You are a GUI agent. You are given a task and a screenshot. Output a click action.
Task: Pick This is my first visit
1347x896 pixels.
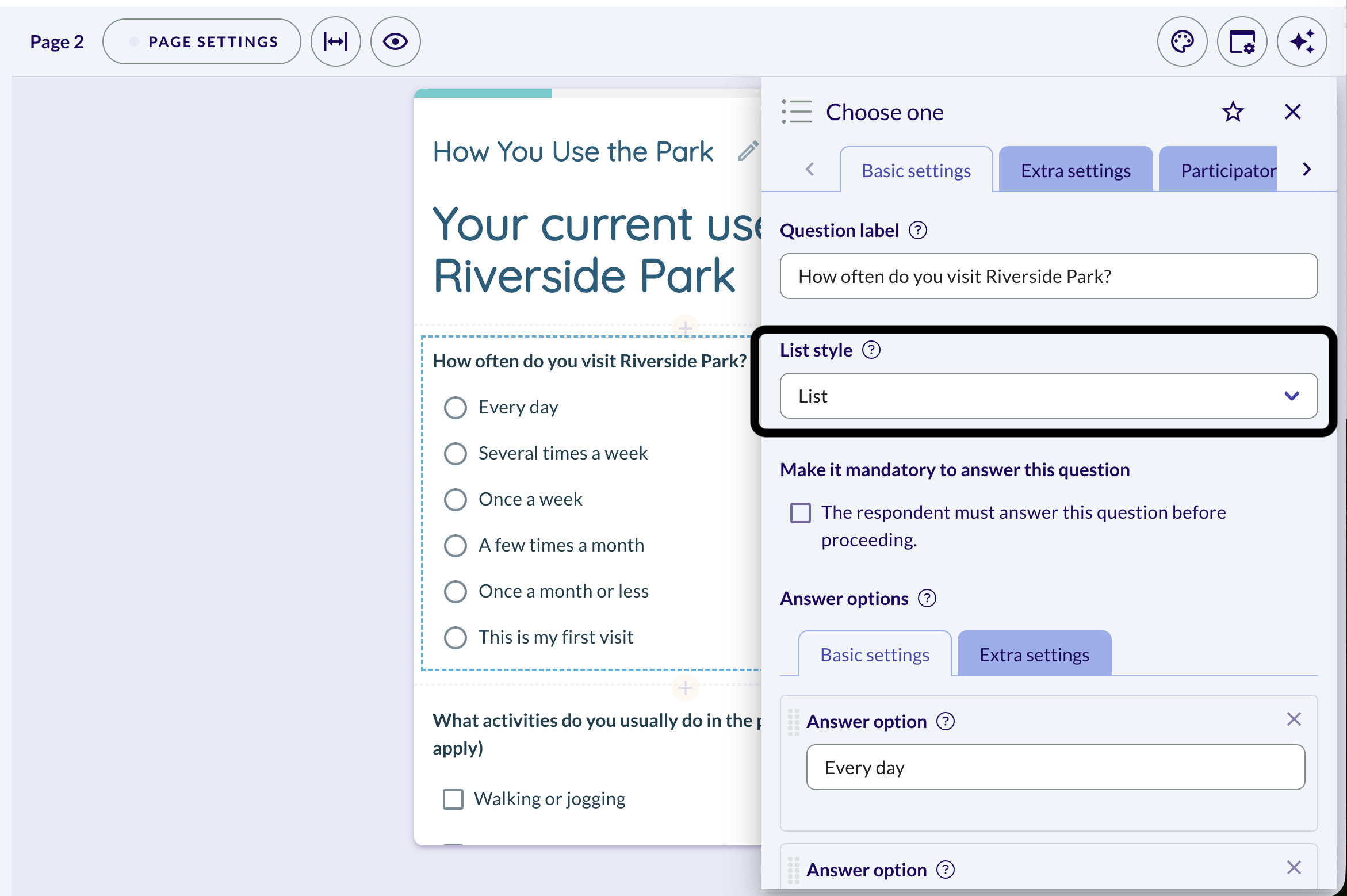click(455, 637)
